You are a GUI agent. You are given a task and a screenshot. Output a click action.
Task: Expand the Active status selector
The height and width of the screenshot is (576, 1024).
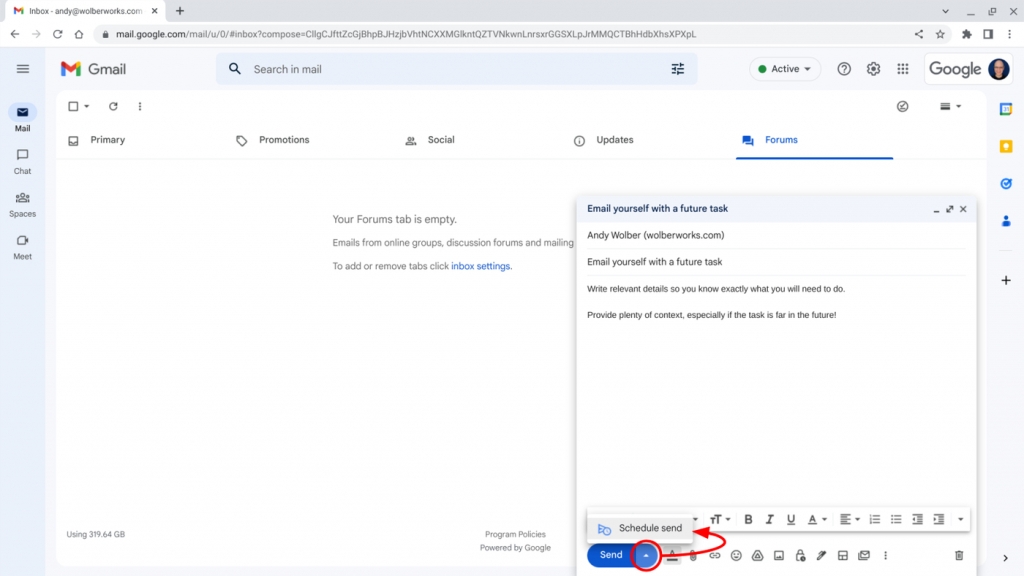click(x=784, y=68)
